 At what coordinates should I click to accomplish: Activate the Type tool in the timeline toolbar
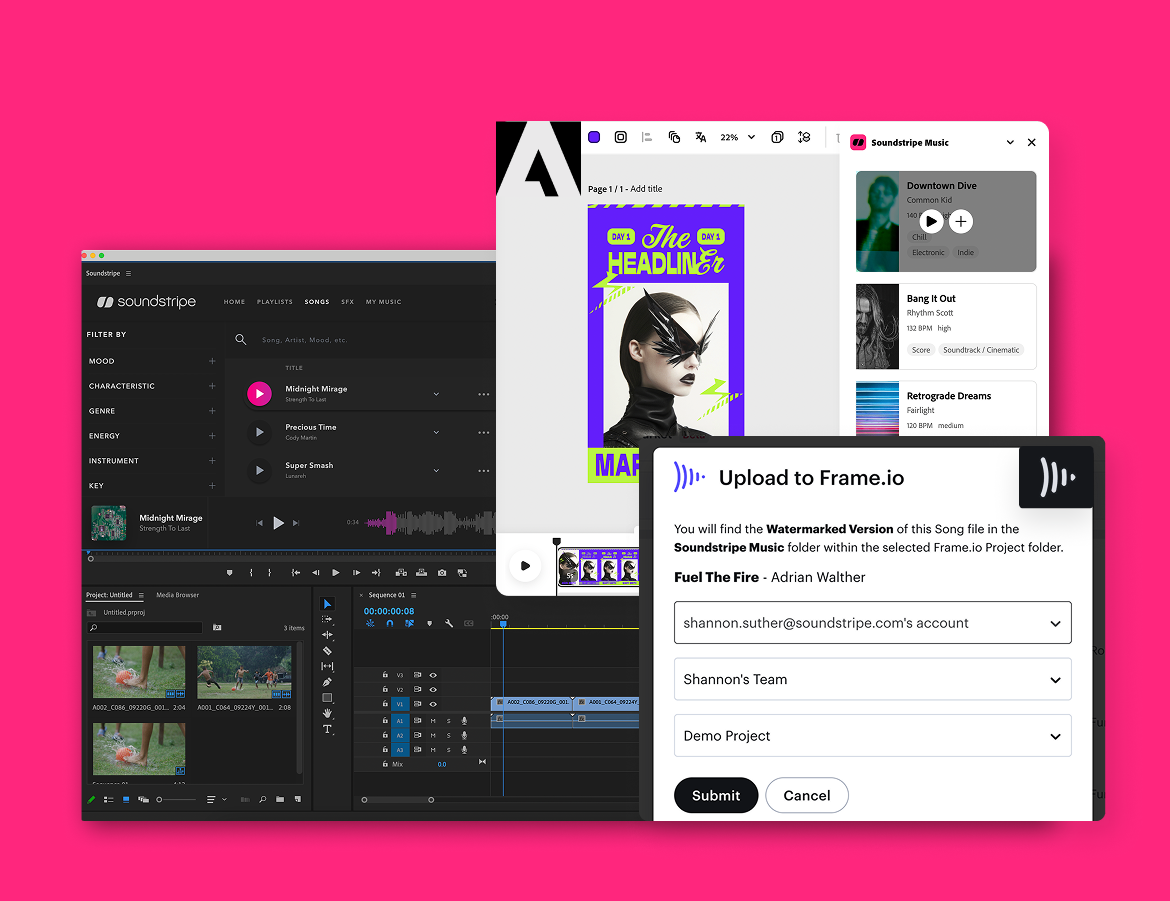(328, 729)
